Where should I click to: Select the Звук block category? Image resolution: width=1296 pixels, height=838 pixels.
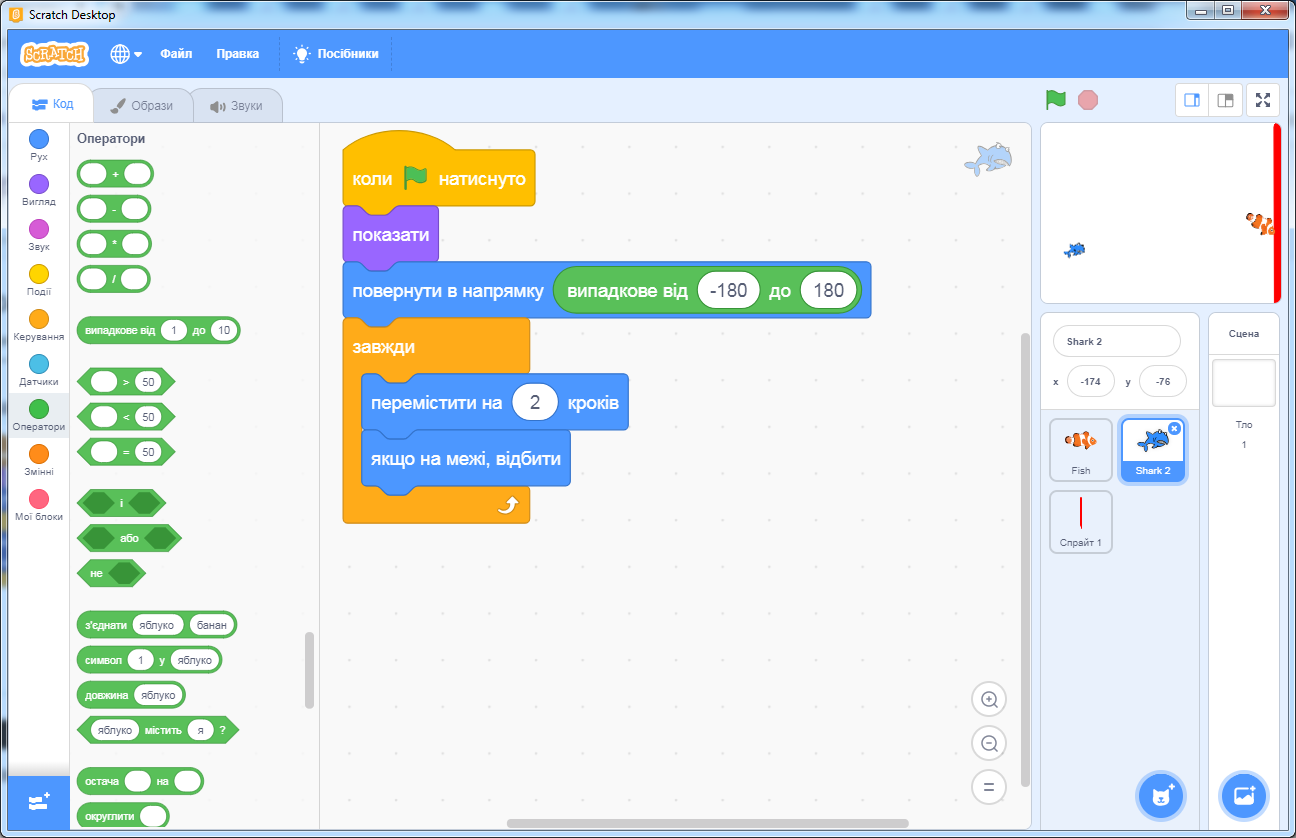tap(39, 236)
